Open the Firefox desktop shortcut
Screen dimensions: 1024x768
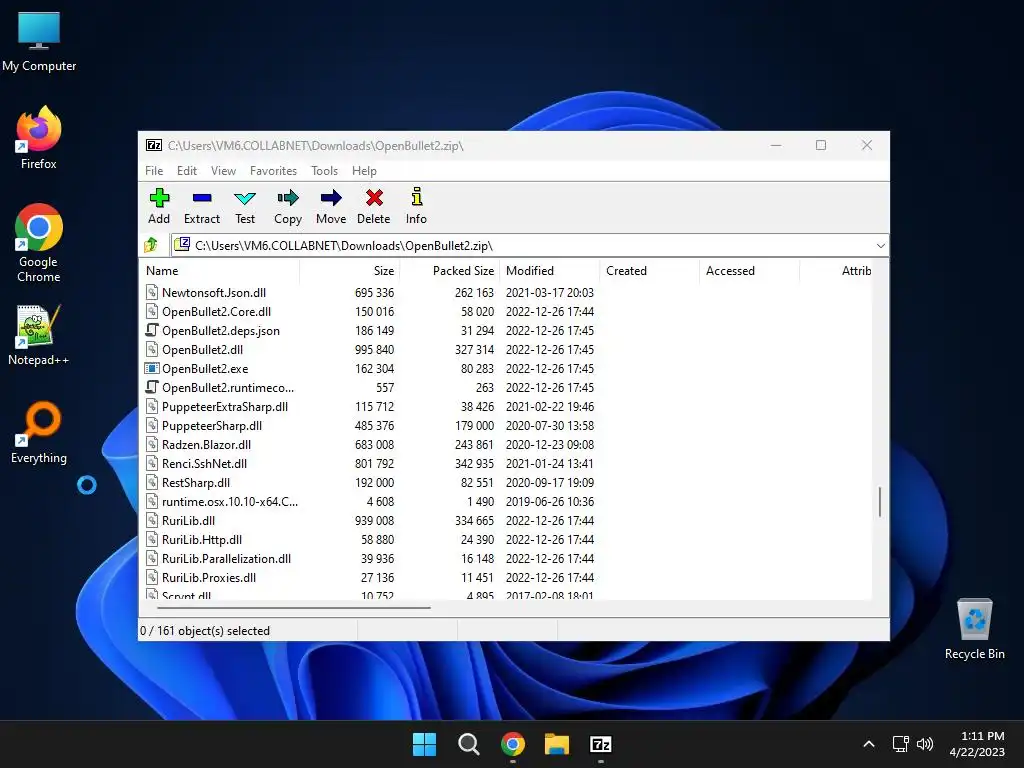pos(39,138)
